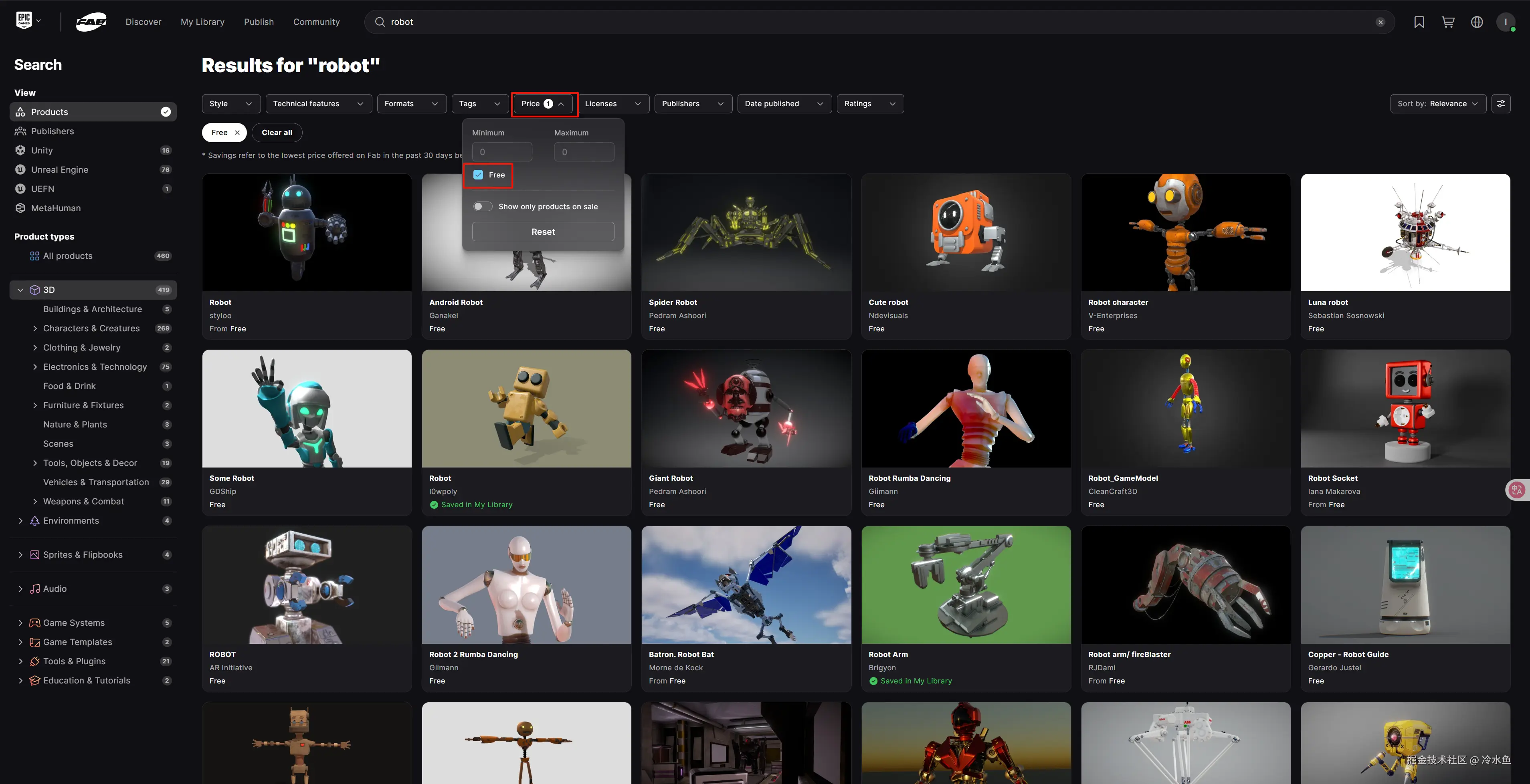Open the Sort by Relevance dropdown
This screenshot has width=1530, height=784.
[1437, 103]
